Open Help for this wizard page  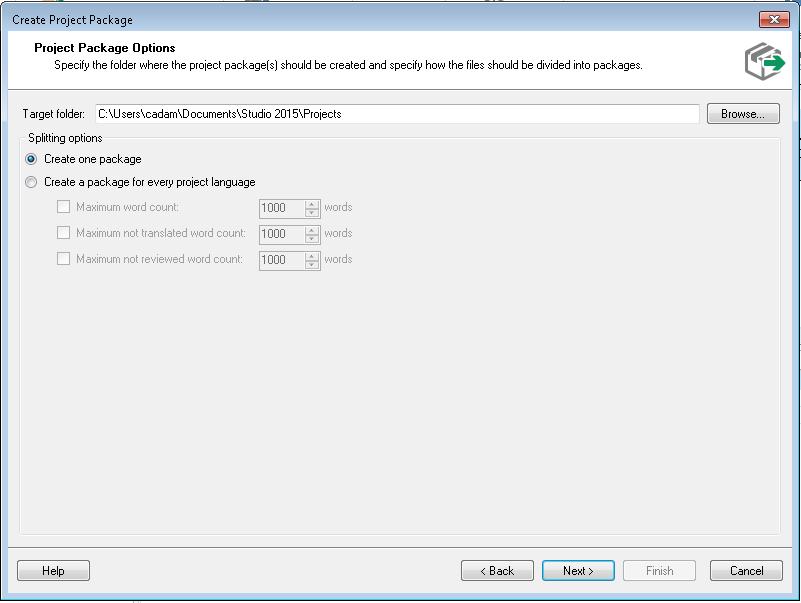tap(53, 570)
